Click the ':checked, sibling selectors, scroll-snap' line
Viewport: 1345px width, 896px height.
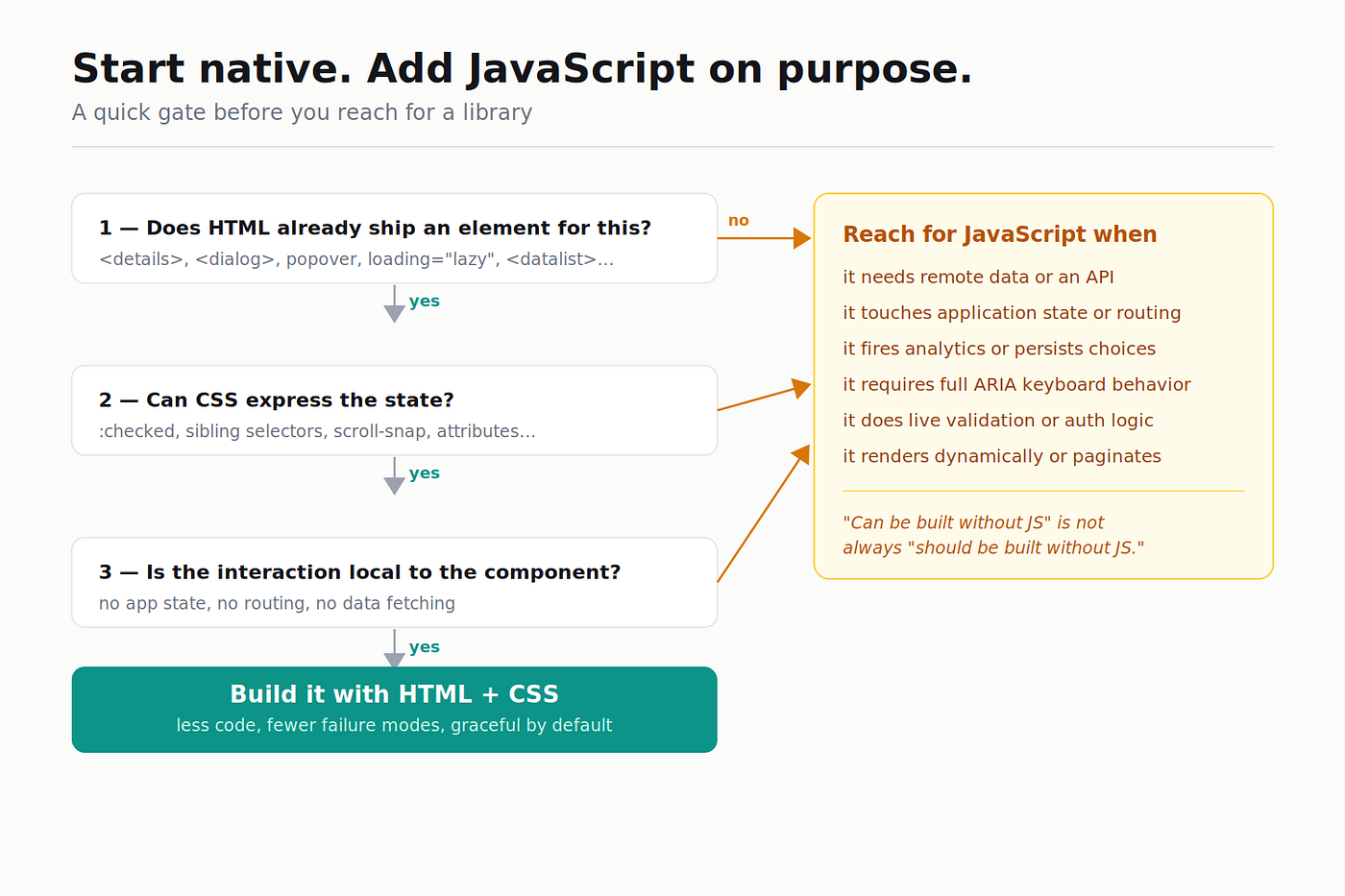pos(317,431)
